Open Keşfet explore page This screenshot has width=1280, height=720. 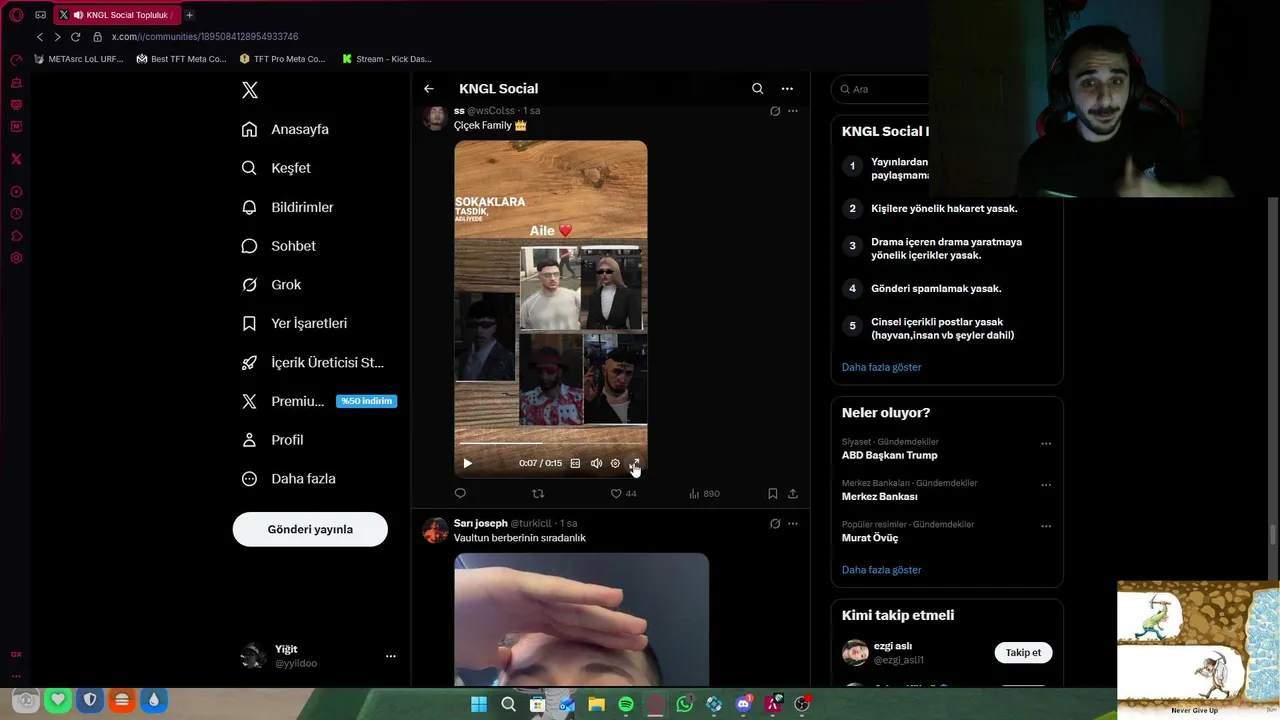click(x=276, y=168)
